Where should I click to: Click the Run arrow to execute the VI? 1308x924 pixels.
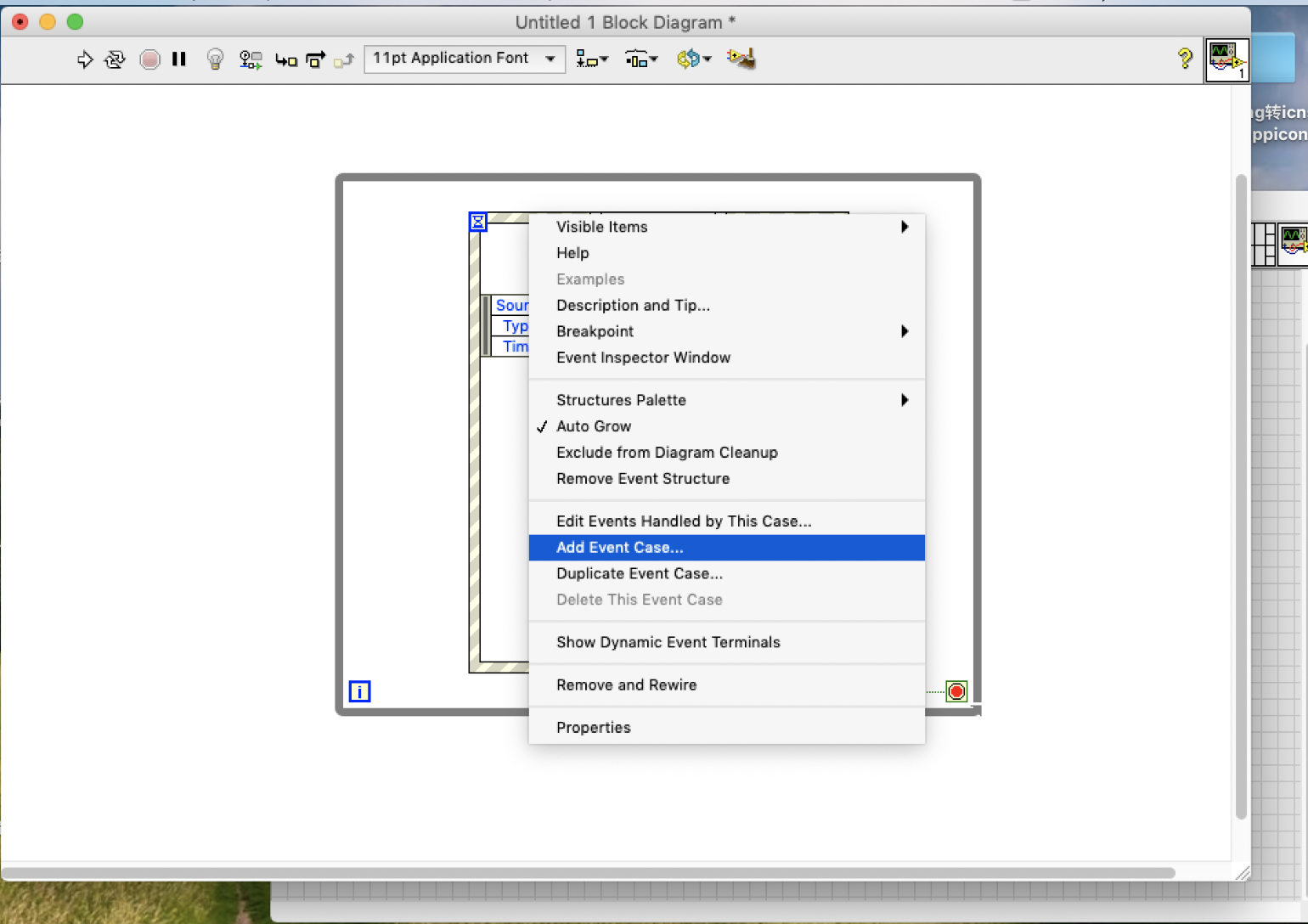84,59
